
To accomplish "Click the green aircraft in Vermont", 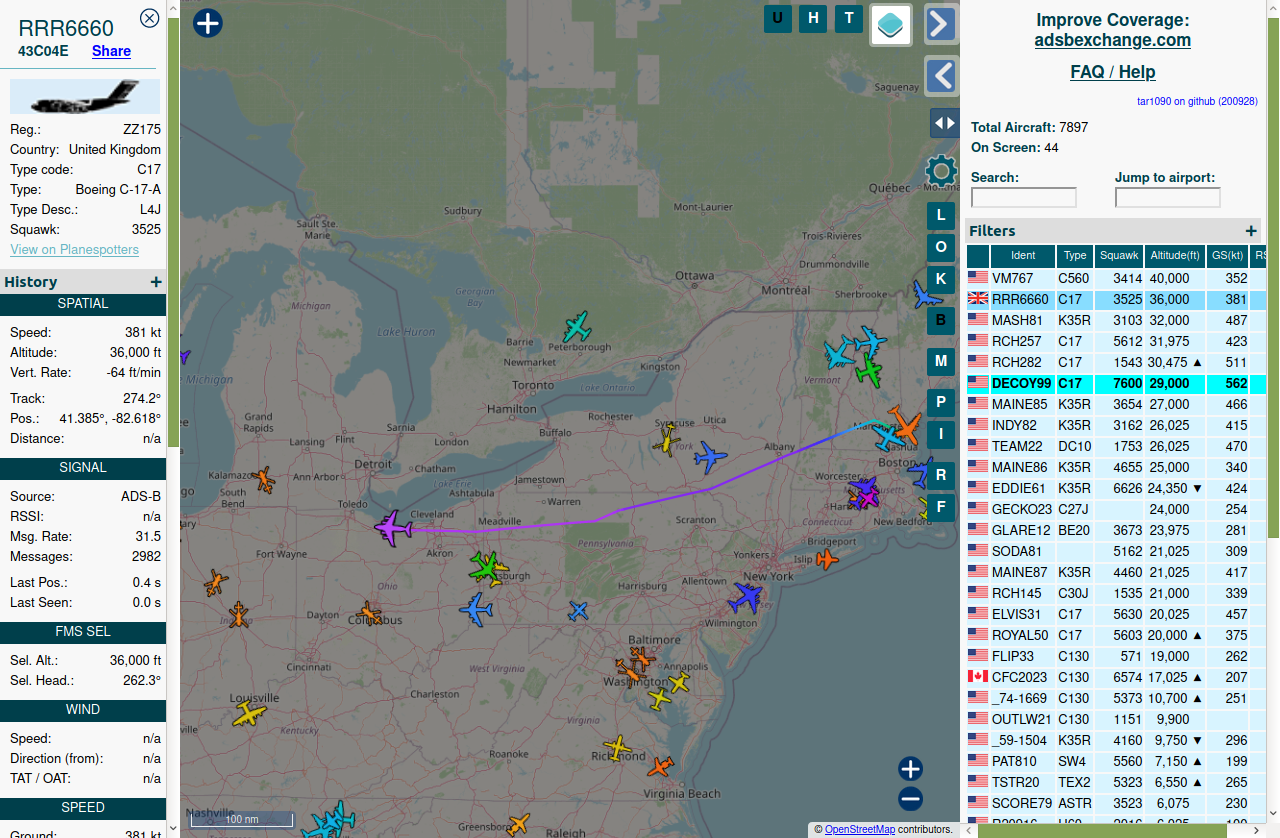I will coord(868,372).
